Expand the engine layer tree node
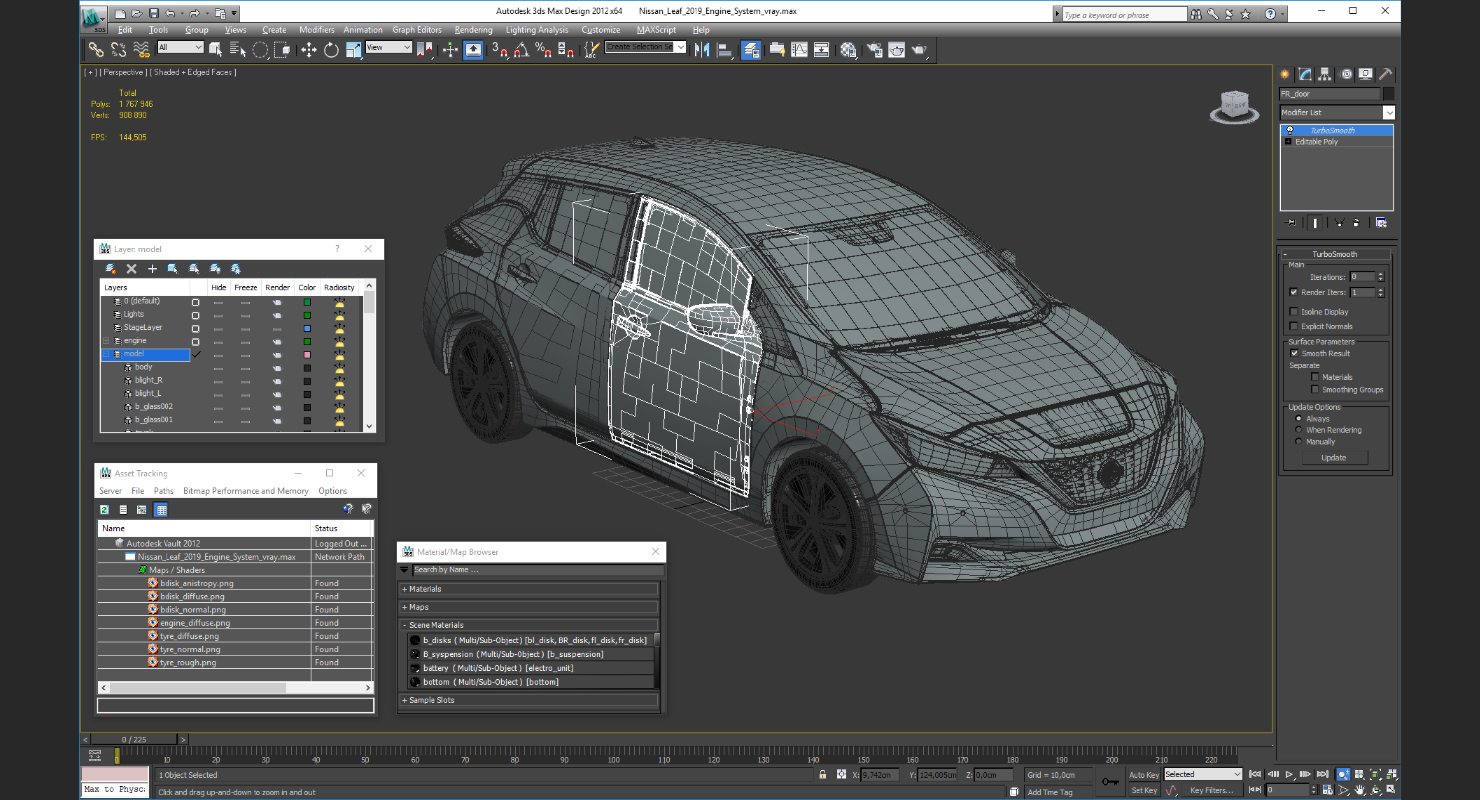 pos(106,341)
